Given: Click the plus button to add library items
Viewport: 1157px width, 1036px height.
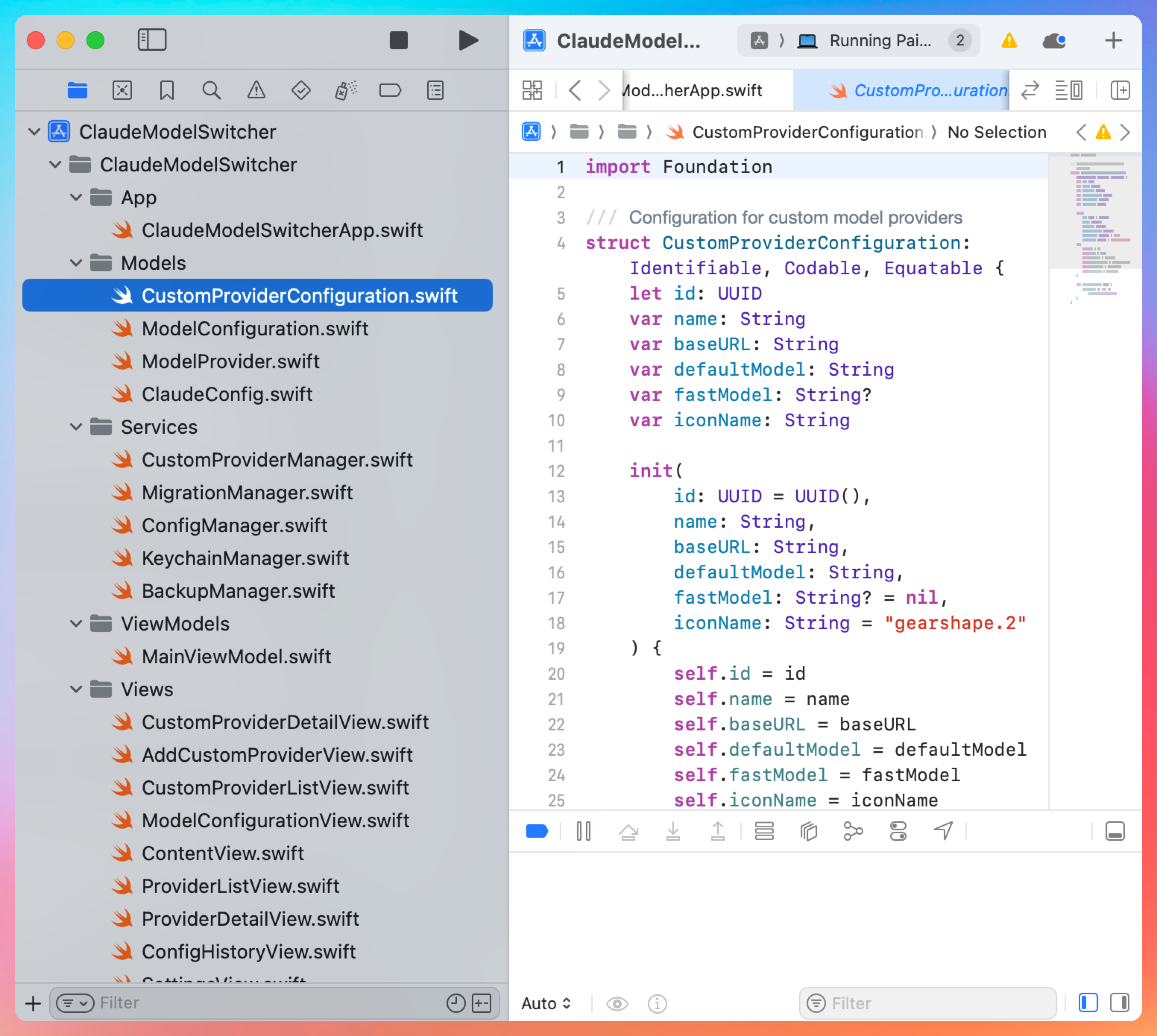Looking at the screenshot, I should tap(1113, 40).
